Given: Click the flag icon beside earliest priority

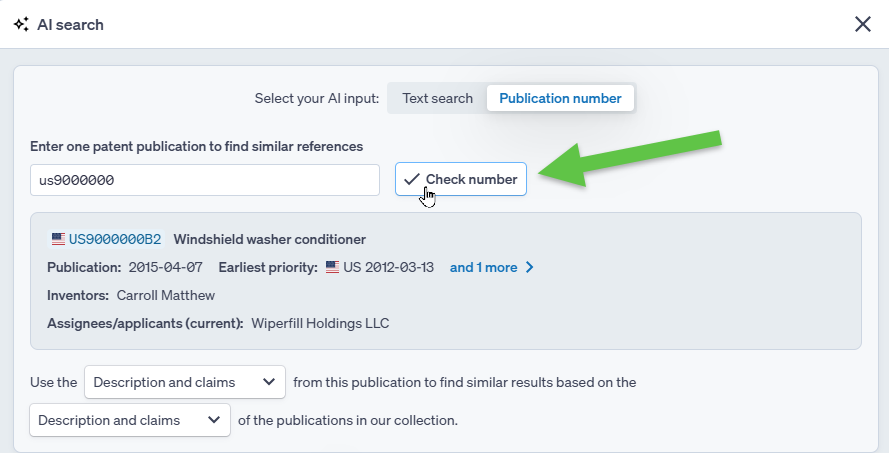Looking at the screenshot, I should [334, 267].
